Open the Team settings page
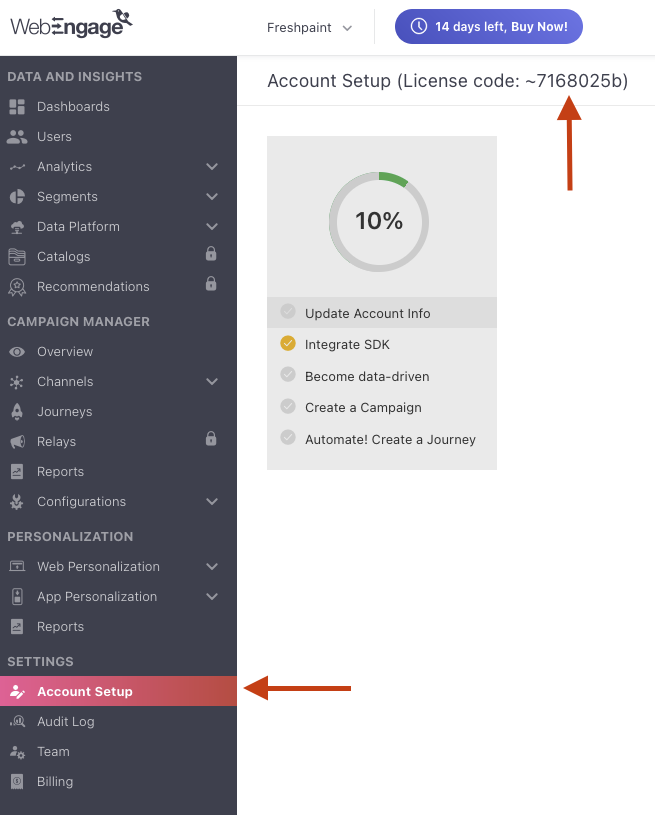This screenshot has height=815, width=655. pyautogui.click(x=53, y=752)
